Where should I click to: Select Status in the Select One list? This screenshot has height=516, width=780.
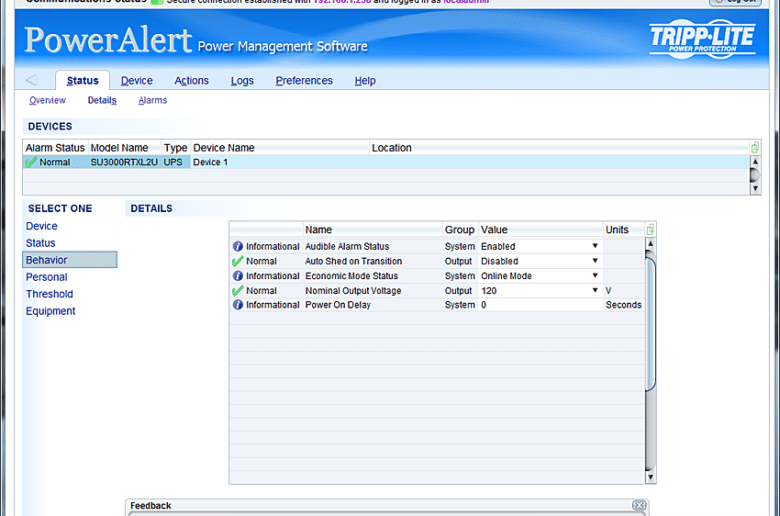click(40, 243)
